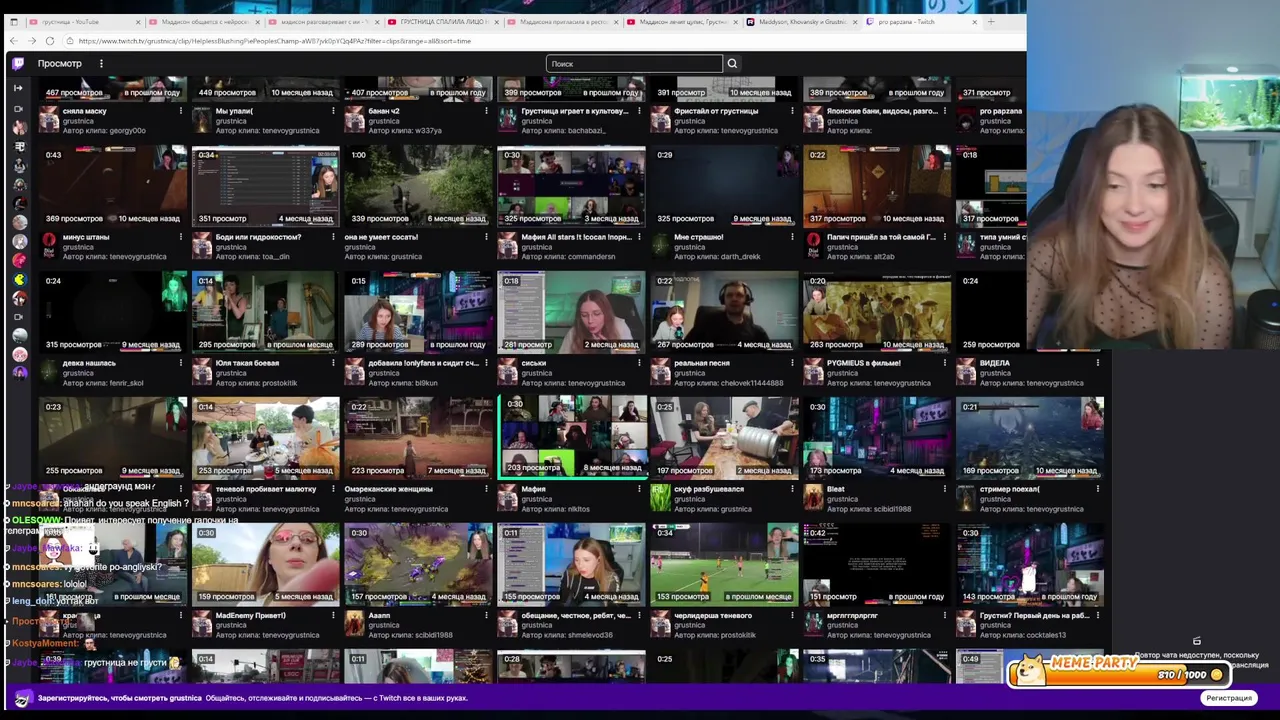This screenshot has height=720, width=1280.
Task: Click the channel avatar beside 'Bleat' clip
Action: pyautogui.click(x=813, y=498)
